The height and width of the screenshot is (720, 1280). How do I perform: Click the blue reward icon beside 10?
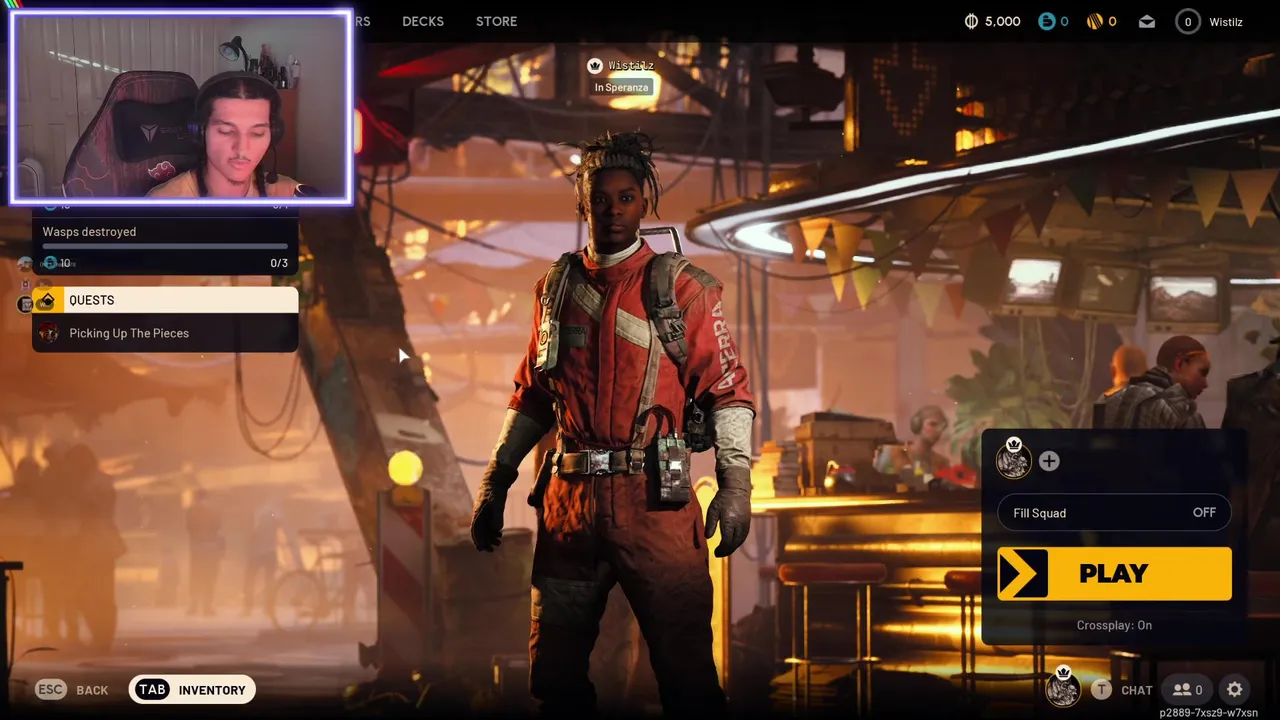tap(50, 263)
